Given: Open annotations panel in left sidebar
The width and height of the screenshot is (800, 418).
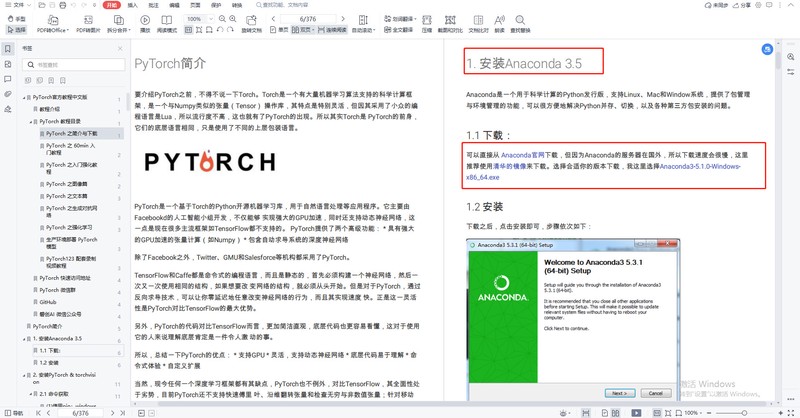Looking at the screenshot, I should [x=8, y=79].
